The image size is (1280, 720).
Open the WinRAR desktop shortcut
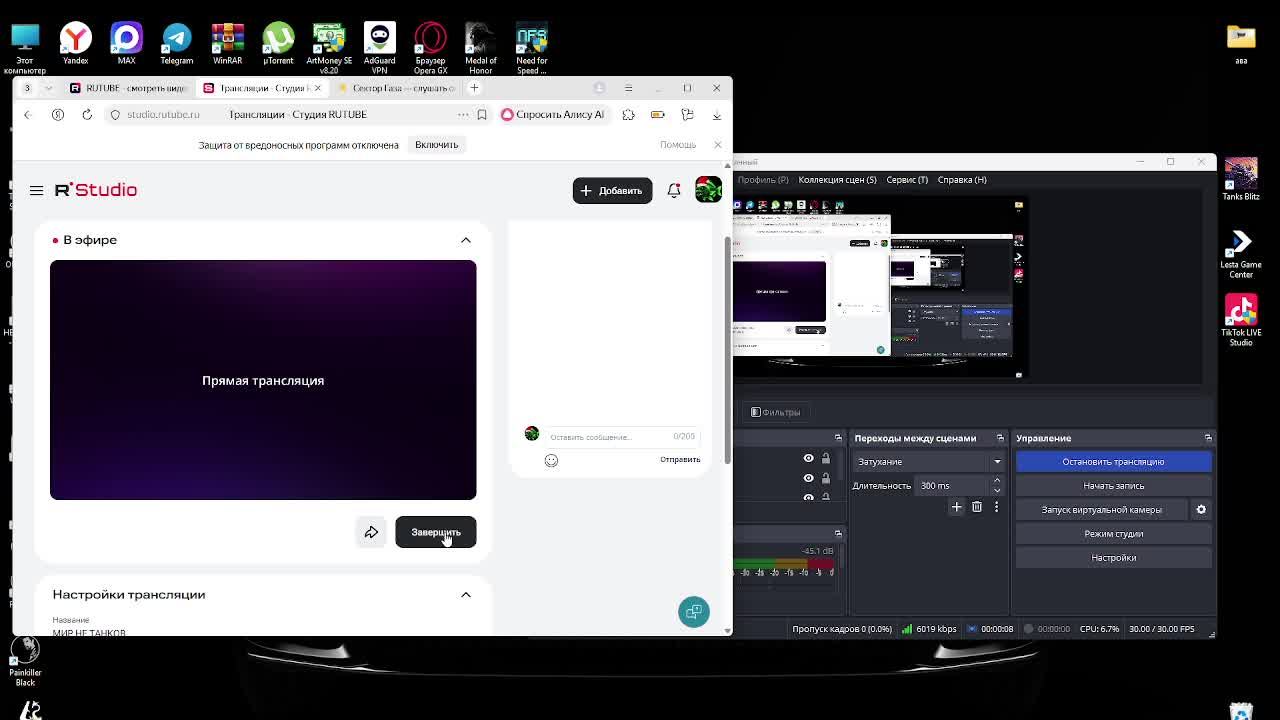228,46
